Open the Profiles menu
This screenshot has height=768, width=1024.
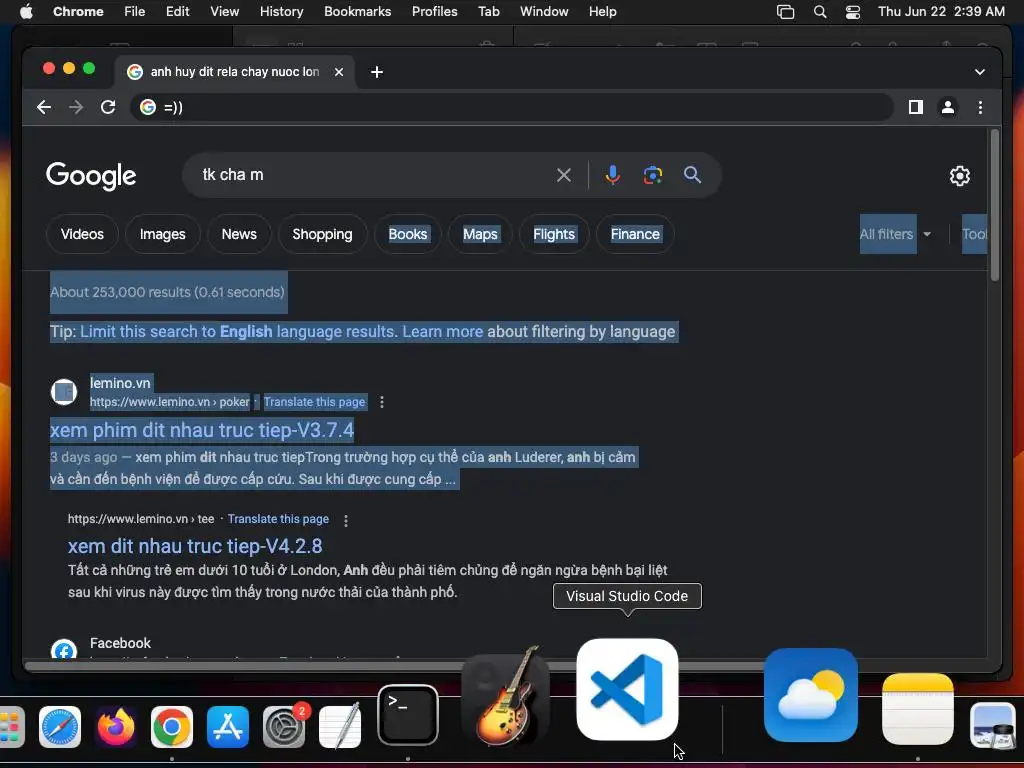tap(434, 12)
